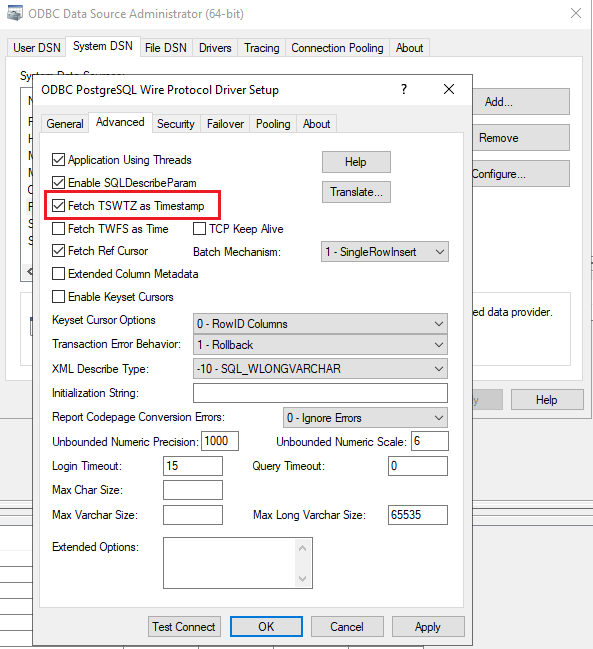The image size is (593, 649).
Task: Click Extended Options scrollbar down arrow
Action: click(x=303, y=578)
